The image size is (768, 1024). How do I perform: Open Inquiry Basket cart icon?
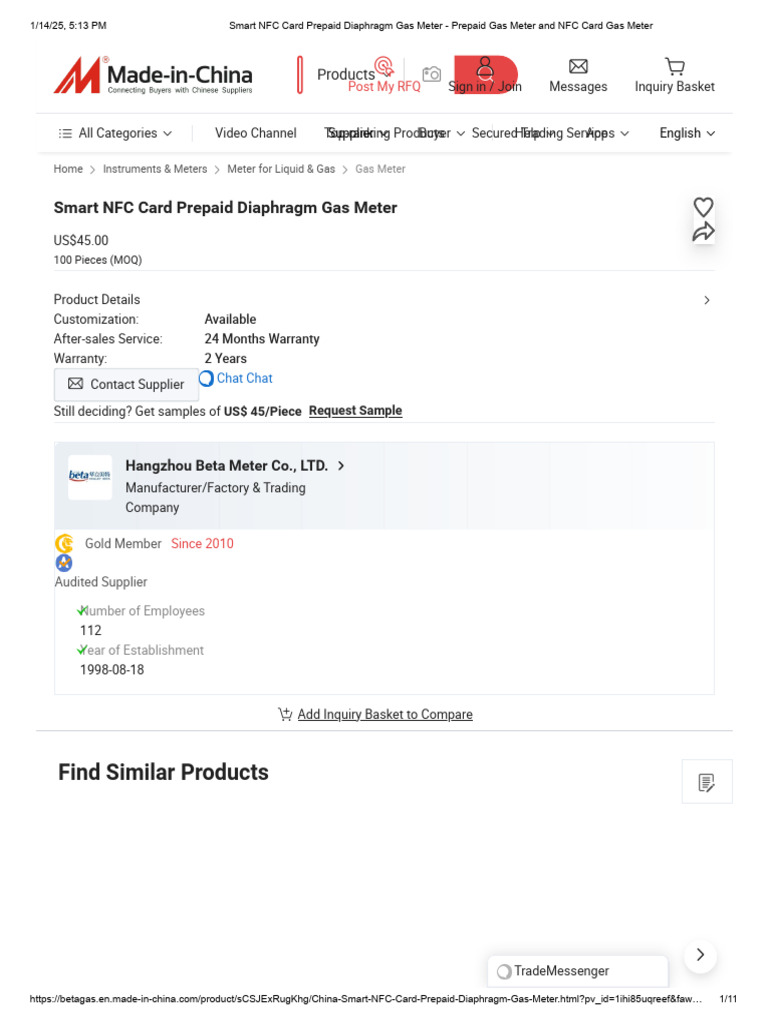pyautogui.click(x=675, y=66)
